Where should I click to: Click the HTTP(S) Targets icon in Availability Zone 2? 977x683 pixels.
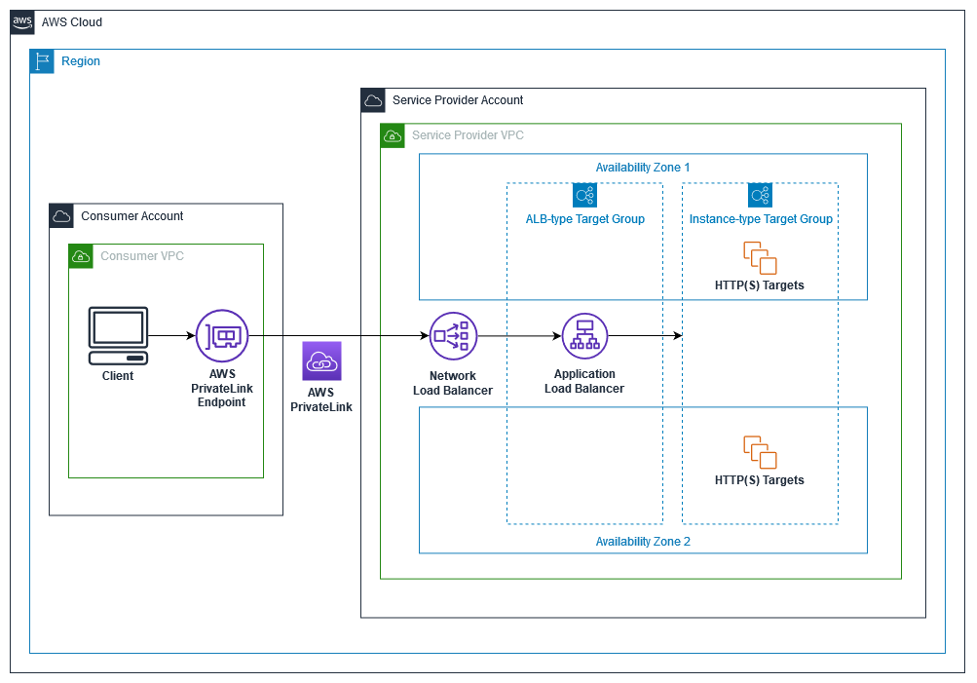click(761, 452)
